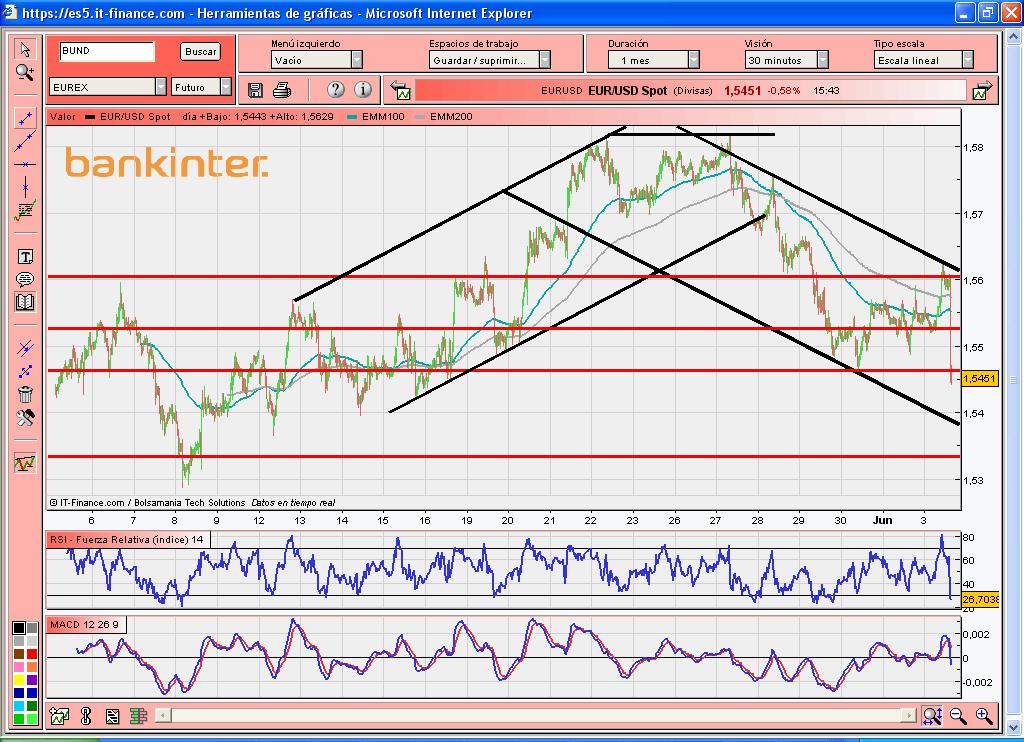Screen dimensions: 1024x742
Task: Click the 1,5451 current price tag
Action: click(x=980, y=378)
